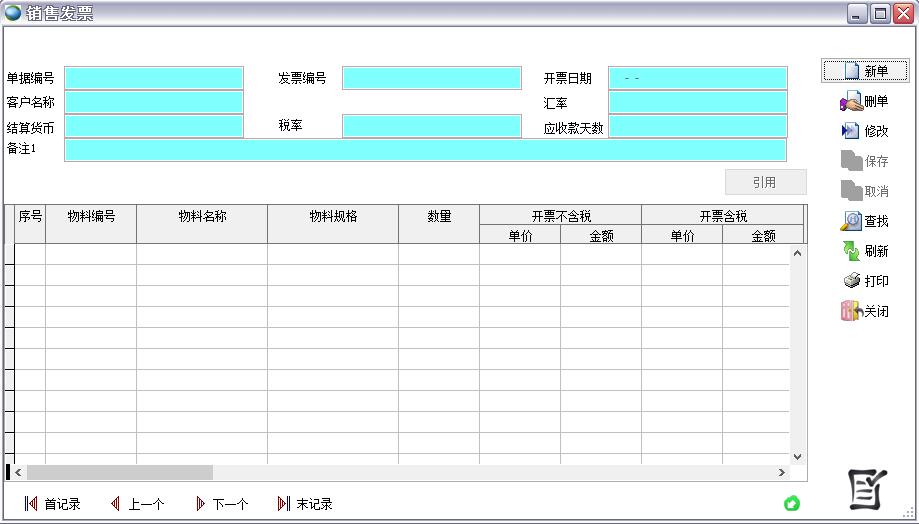Image resolution: width=919 pixels, height=524 pixels.
Task: Open 查找 (Search) with magnifier icon
Action: [851, 221]
